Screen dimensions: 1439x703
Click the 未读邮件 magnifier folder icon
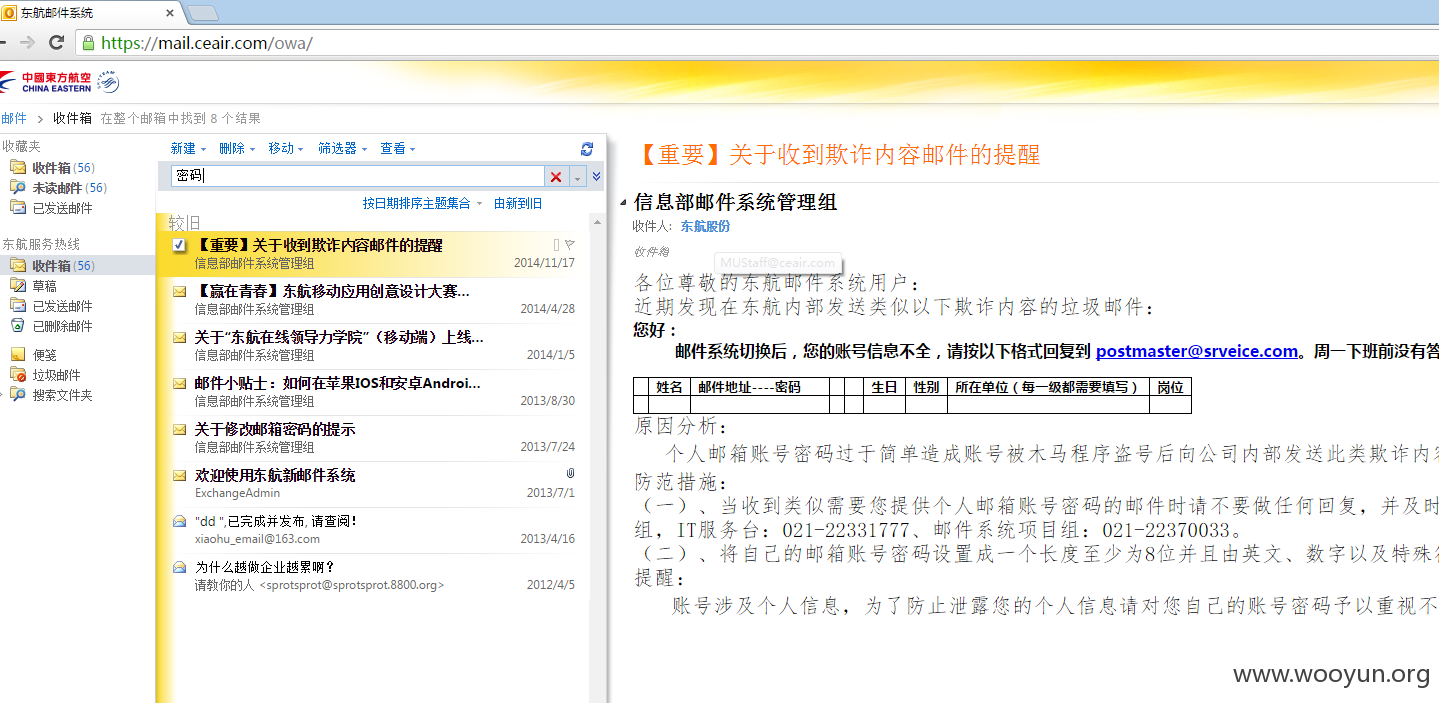coord(17,188)
